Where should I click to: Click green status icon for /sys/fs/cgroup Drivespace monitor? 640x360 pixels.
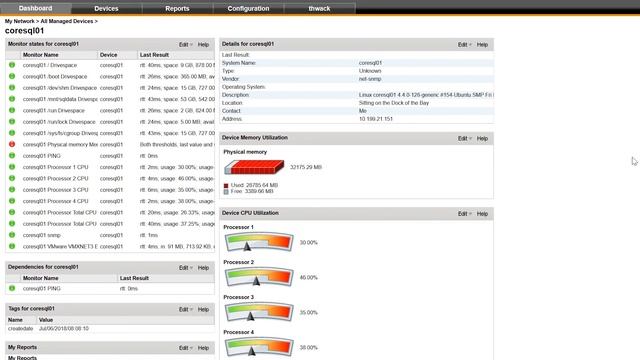pyautogui.click(x=12, y=133)
